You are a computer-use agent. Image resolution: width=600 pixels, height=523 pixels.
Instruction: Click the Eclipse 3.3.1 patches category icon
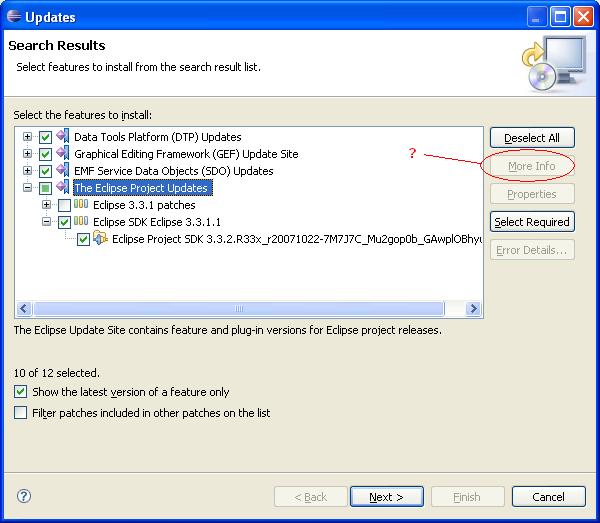pos(81,204)
